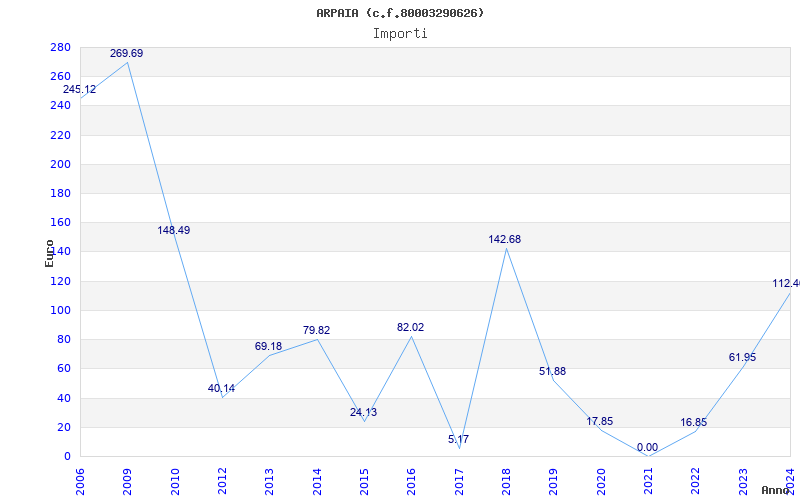Click the 82.02 data label
This screenshot has width=800, height=500.
click(410, 328)
